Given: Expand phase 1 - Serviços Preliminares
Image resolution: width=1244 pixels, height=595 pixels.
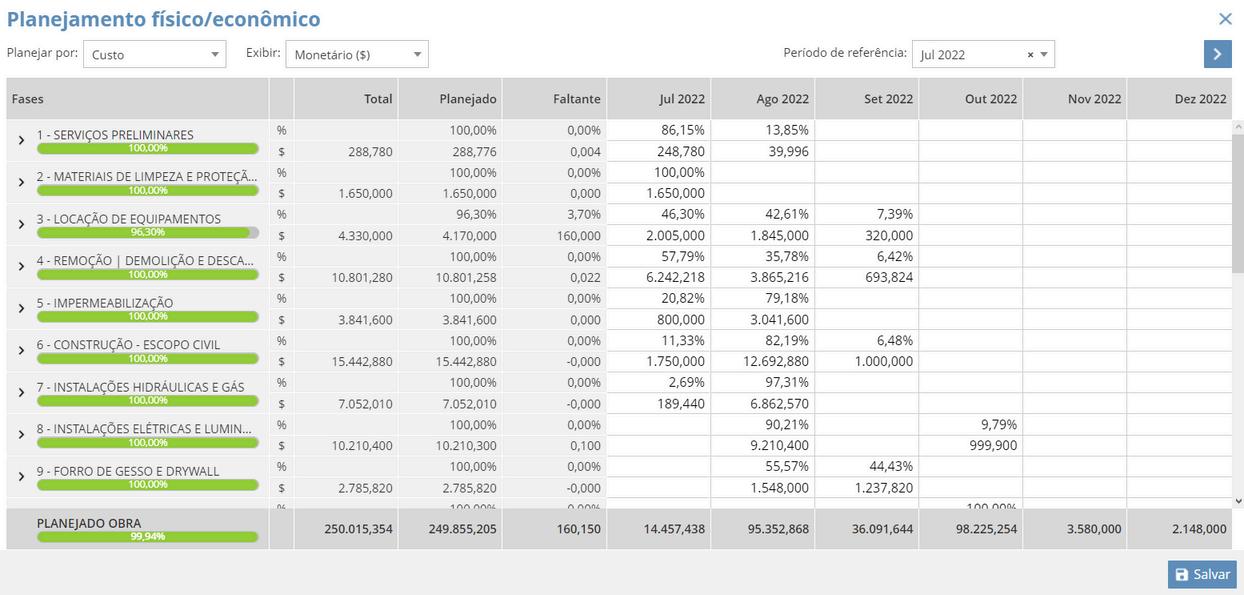Looking at the screenshot, I should pyautogui.click(x=21, y=141).
